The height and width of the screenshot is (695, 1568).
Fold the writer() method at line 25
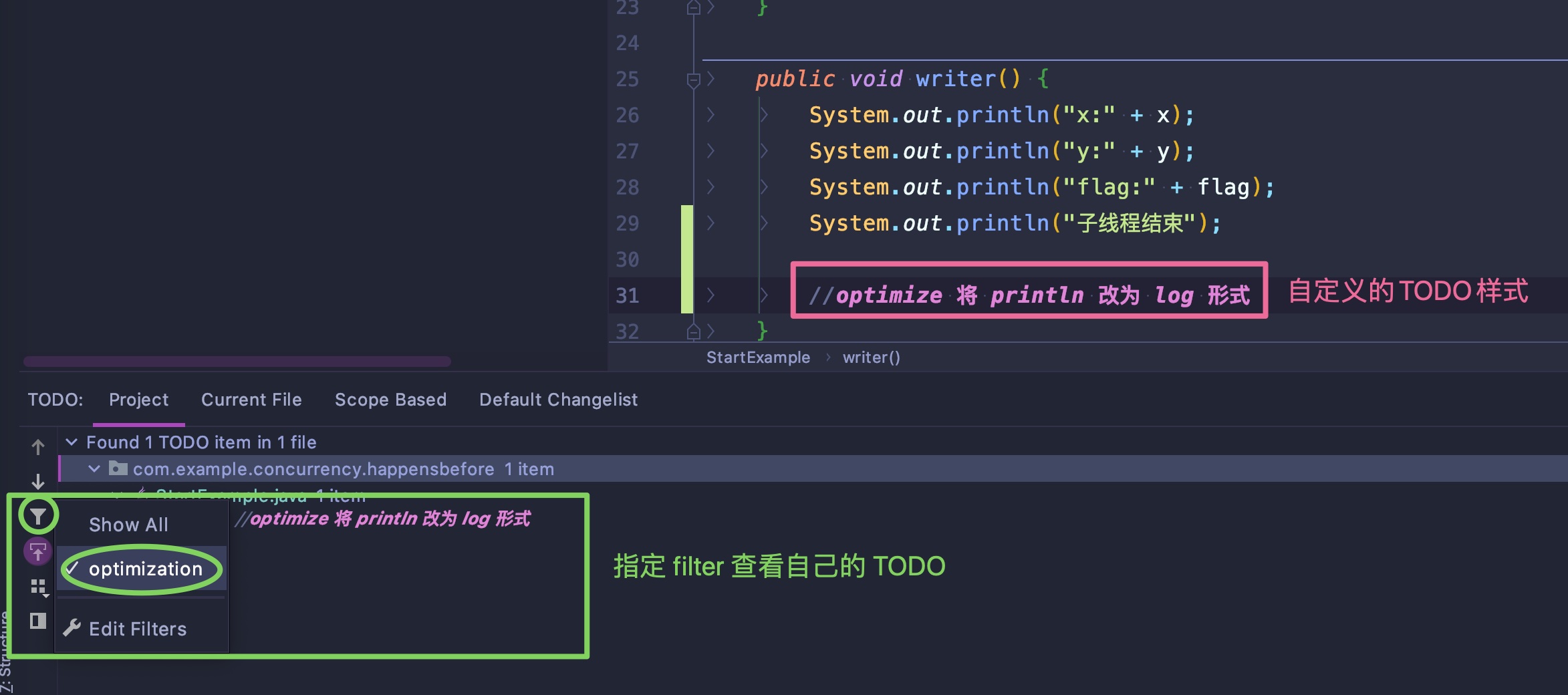pyautogui.click(x=693, y=80)
